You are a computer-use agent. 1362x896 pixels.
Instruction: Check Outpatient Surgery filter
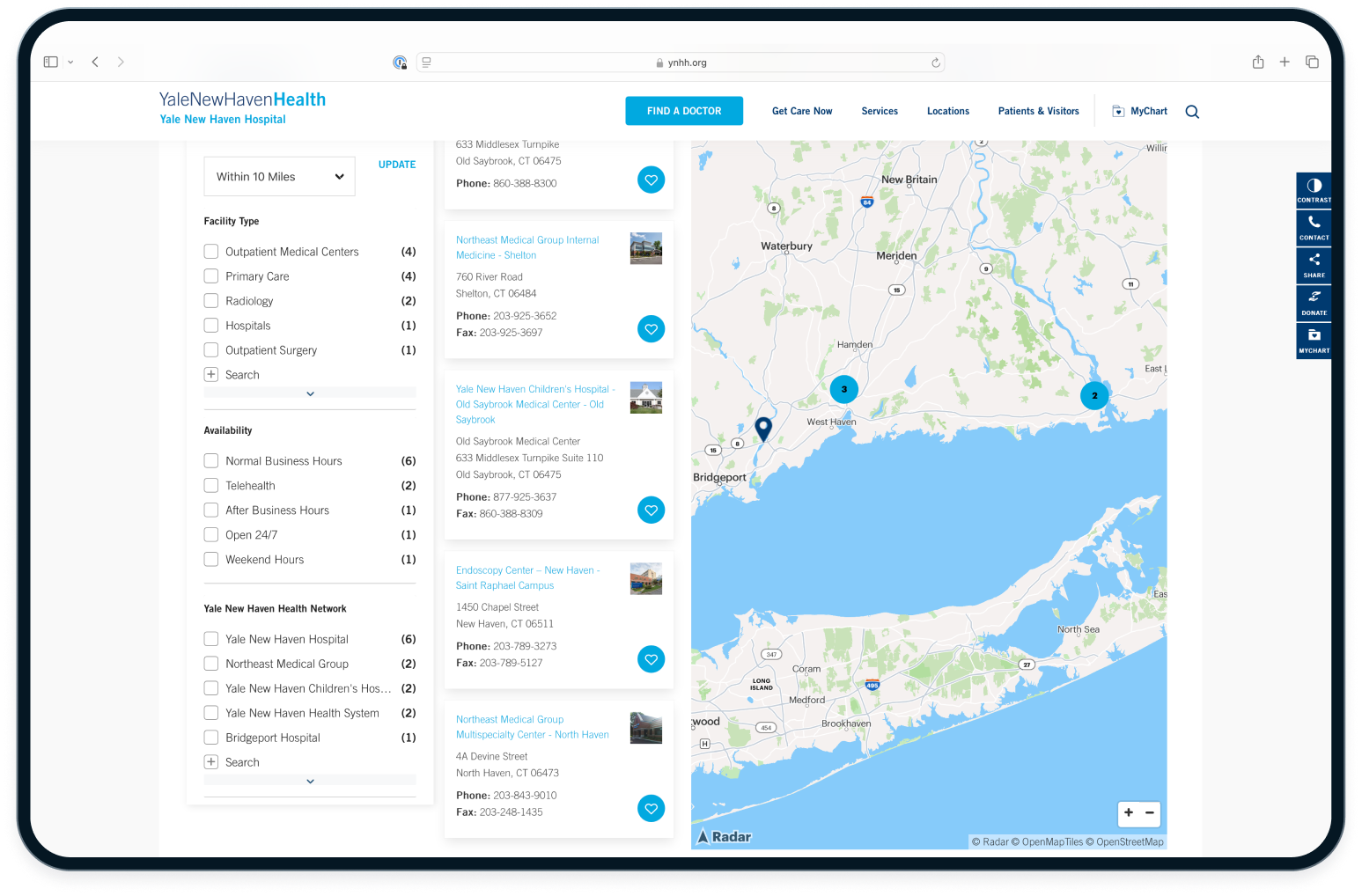click(211, 350)
